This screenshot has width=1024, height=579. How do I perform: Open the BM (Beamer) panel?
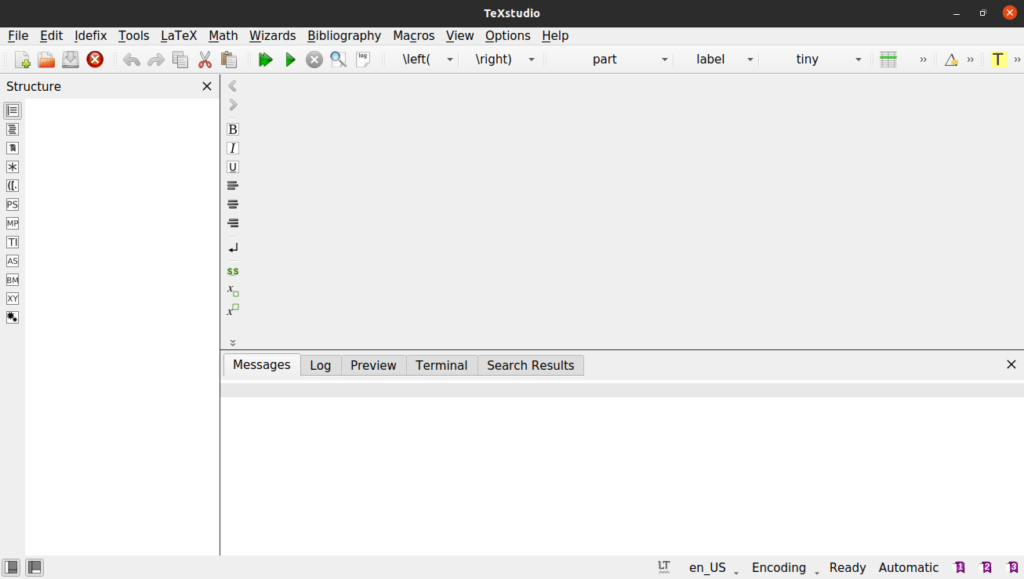tap(12, 280)
